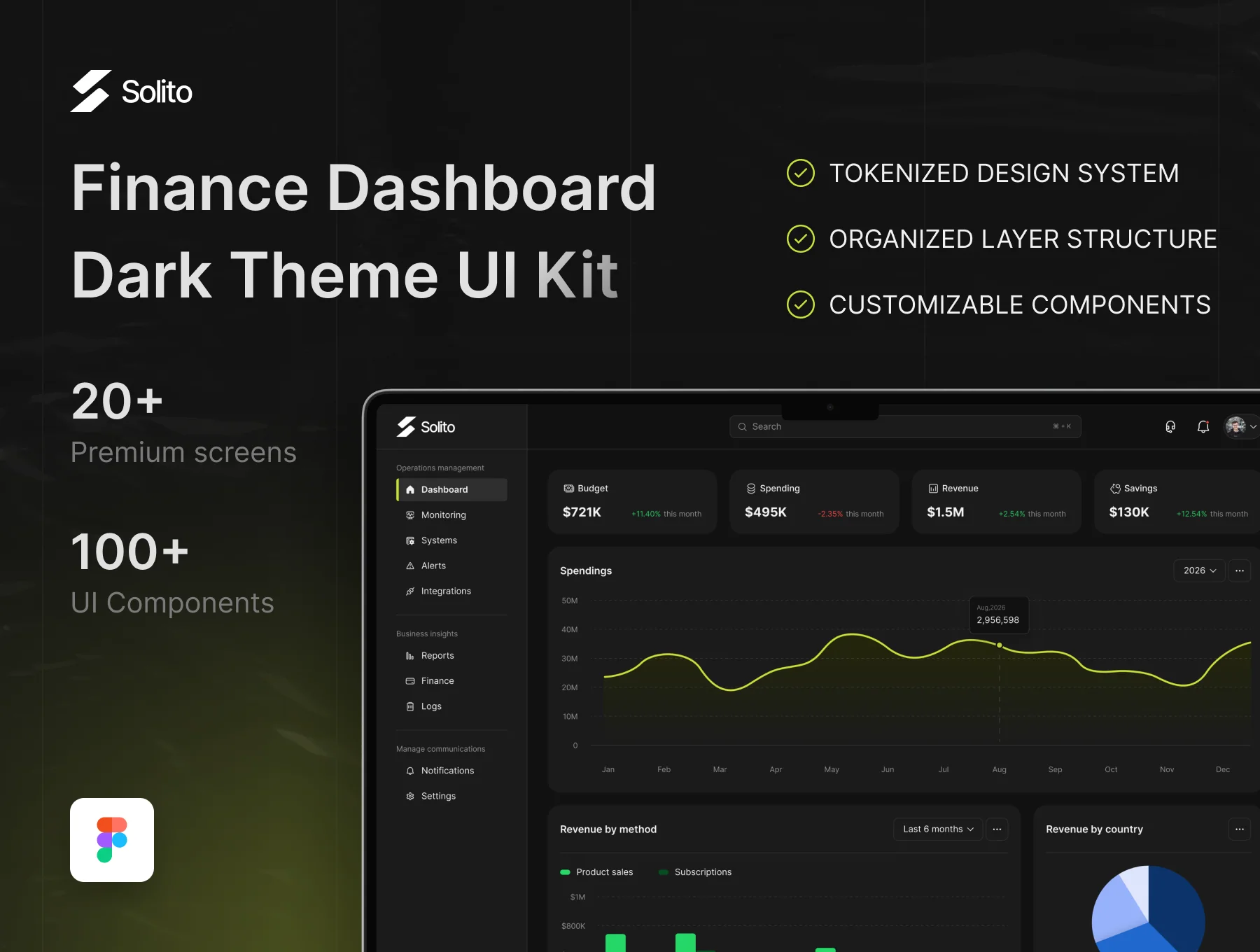This screenshot has width=1260, height=952.
Task: Click the Budget card icon
Action: (568, 489)
